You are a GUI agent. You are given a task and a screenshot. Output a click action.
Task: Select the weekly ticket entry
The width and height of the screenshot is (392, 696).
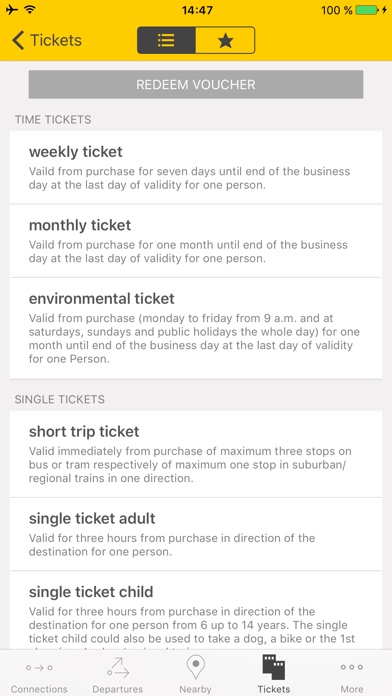[x=196, y=167]
